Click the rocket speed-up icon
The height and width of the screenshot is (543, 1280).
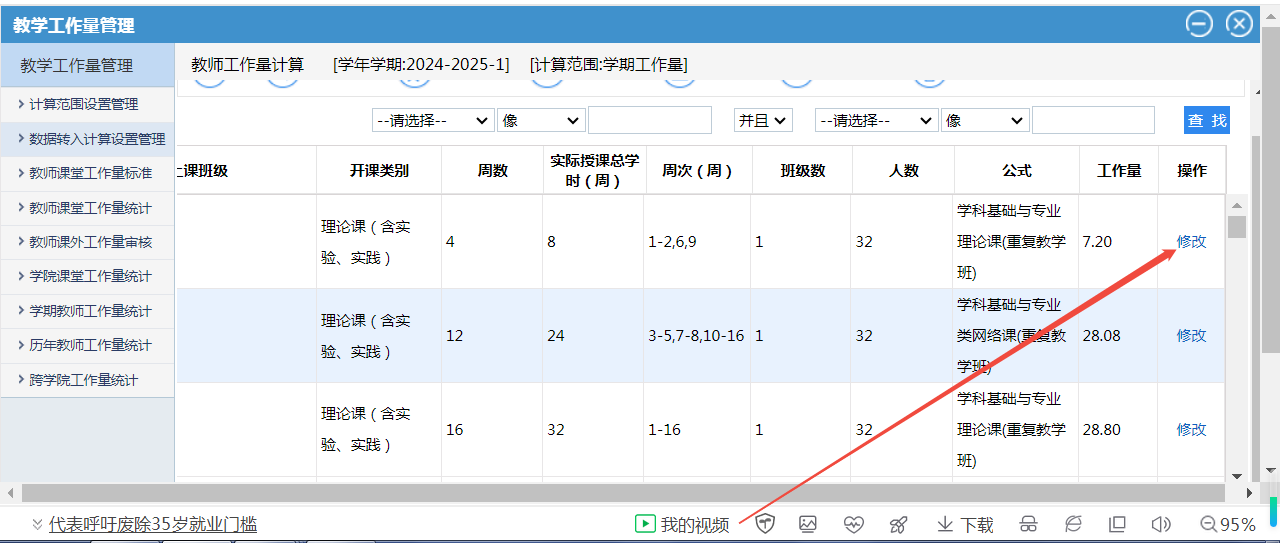tap(898, 524)
